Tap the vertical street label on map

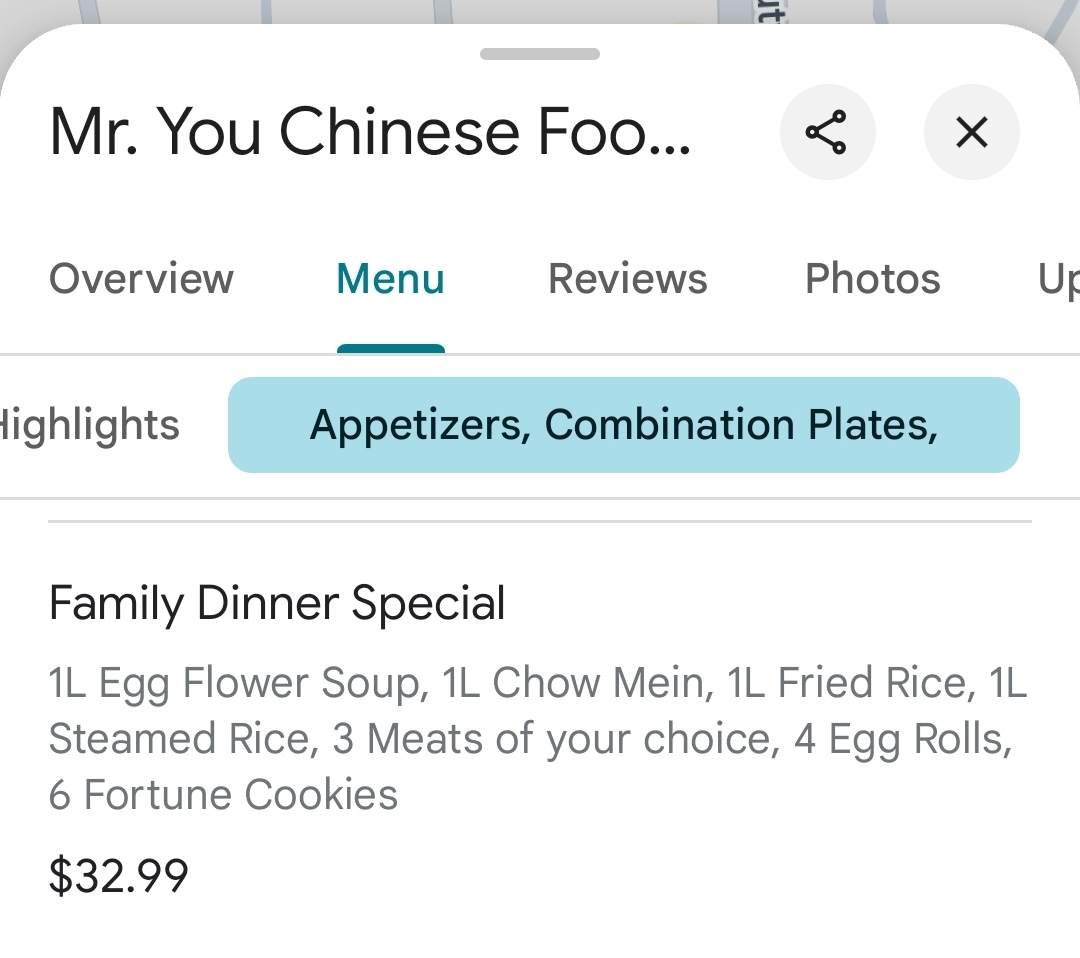[770, 17]
